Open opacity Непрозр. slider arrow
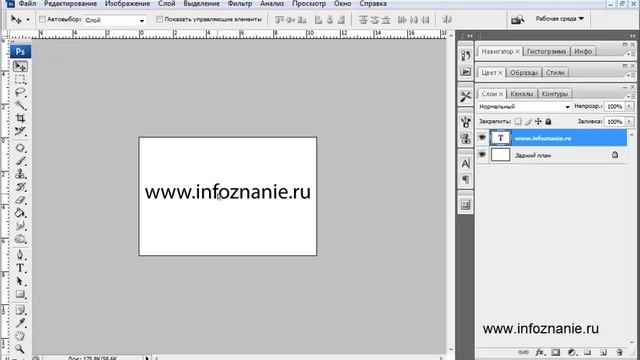The image size is (640, 360). pyautogui.click(x=629, y=106)
